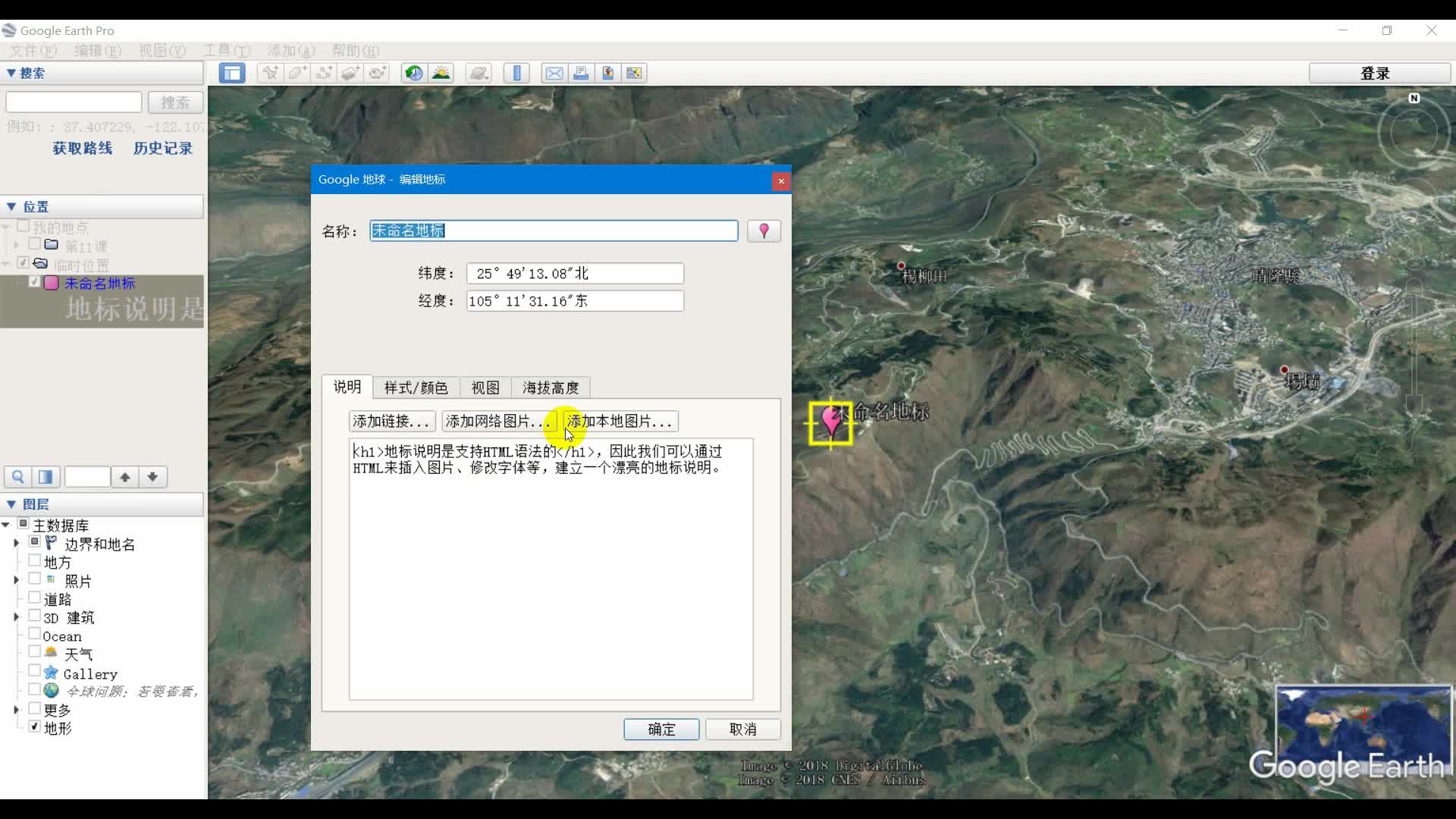This screenshot has height=819, width=1456.
Task: Enable the 3D 建筑 layer checkbox
Action: pyautogui.click(x=34, y=616)
